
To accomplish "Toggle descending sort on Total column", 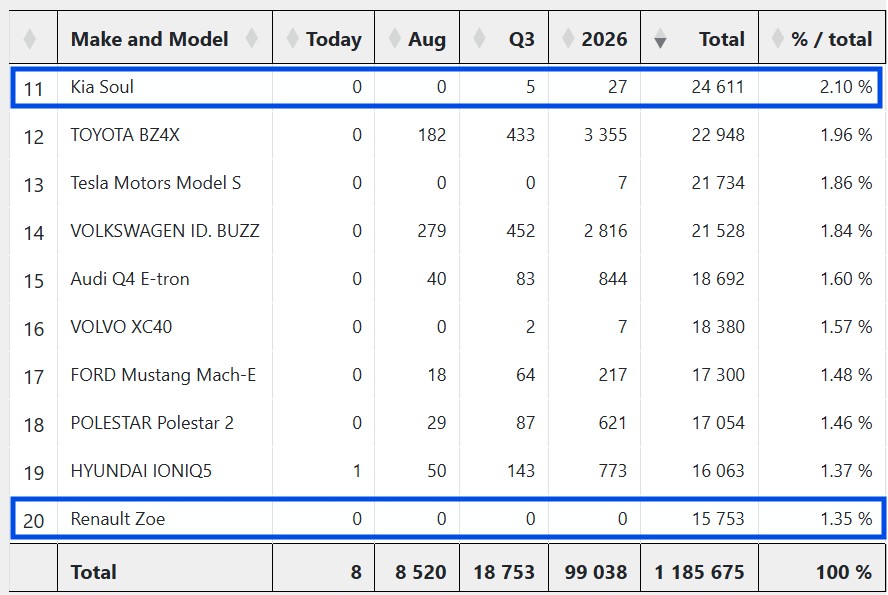I will [x=699, y=39].
